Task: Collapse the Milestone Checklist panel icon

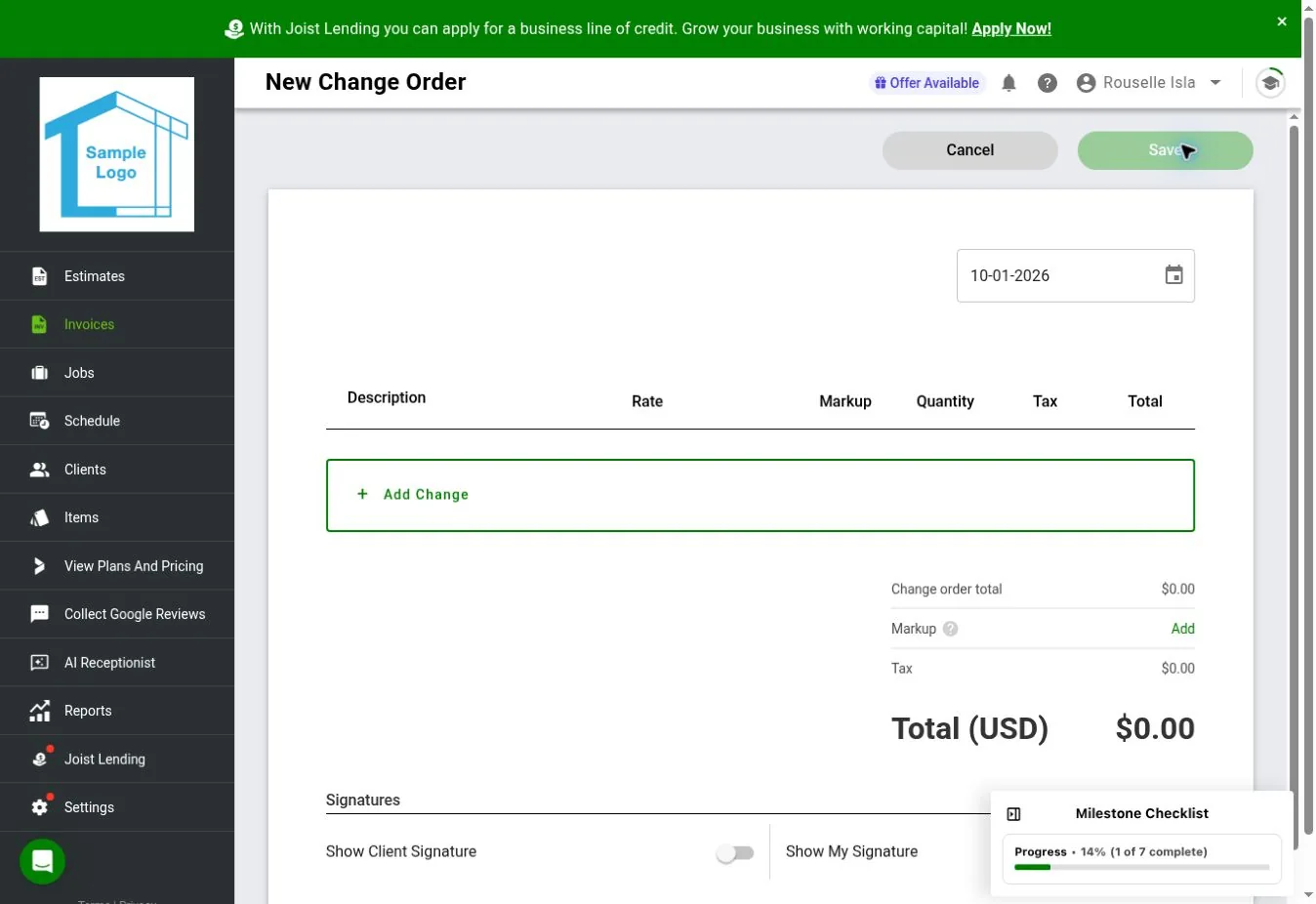Action: click(1013, 814)
